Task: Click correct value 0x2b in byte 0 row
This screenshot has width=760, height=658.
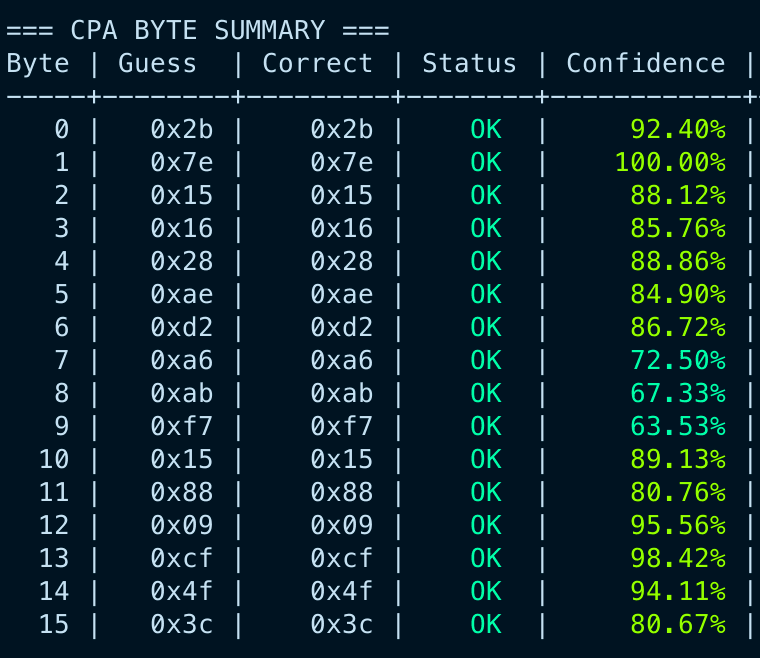Action: tap(342, 129)
